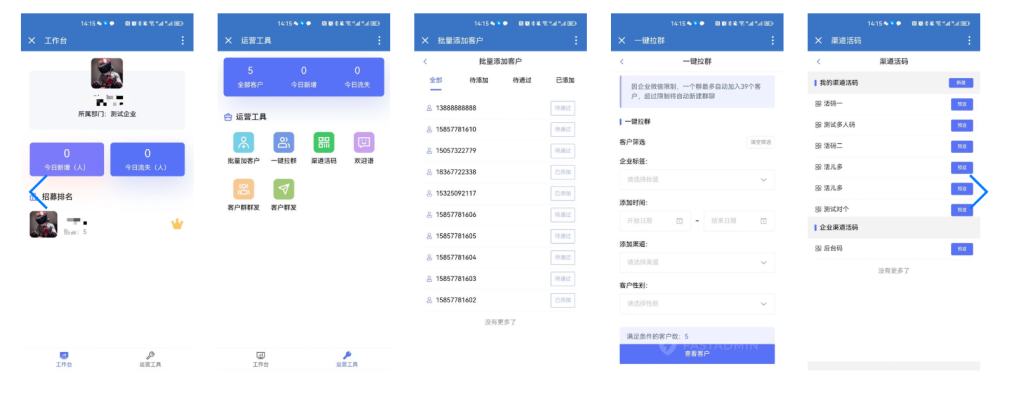The width and height of the screenshot is (1024, 404).
Task: Switch to the 待添加 tab
Action: coord(479,80)
